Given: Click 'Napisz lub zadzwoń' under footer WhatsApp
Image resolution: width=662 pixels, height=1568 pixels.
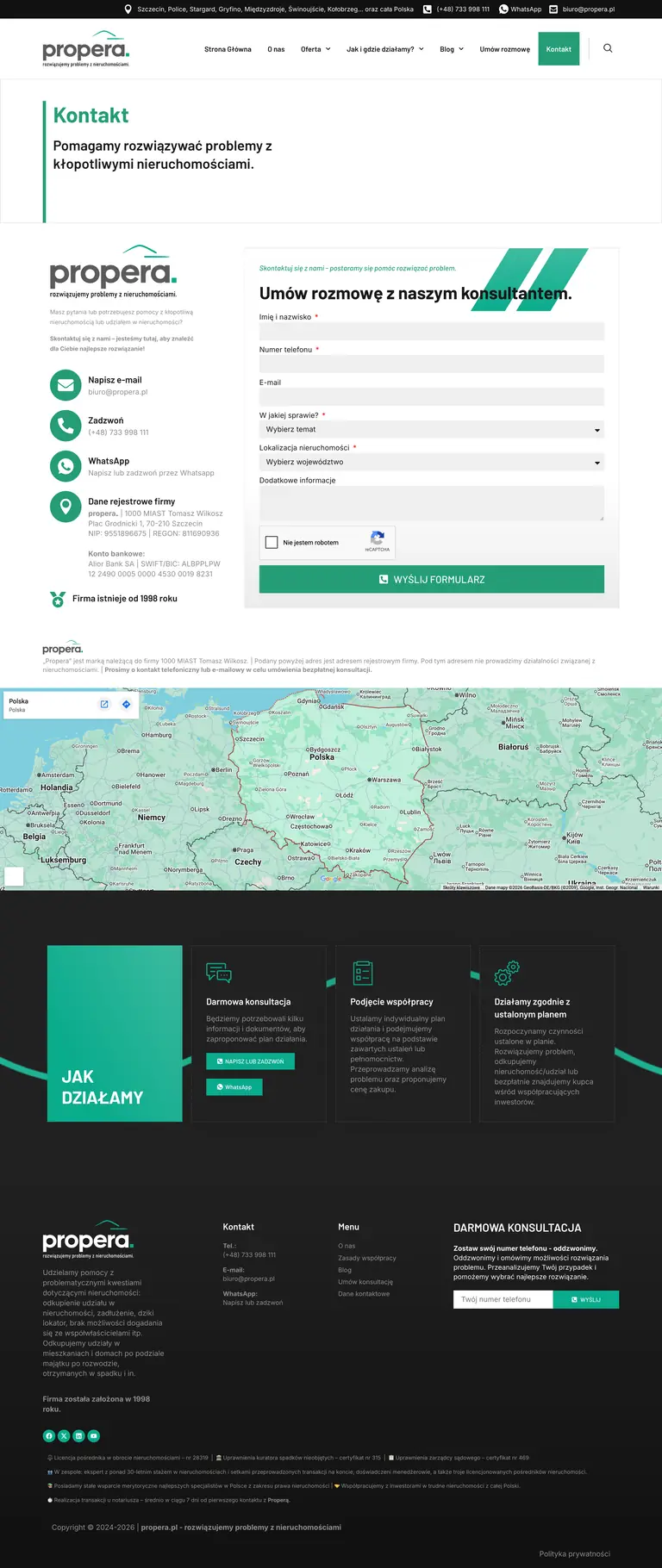Looking at the screenshot, I should tap(253, 1303).
